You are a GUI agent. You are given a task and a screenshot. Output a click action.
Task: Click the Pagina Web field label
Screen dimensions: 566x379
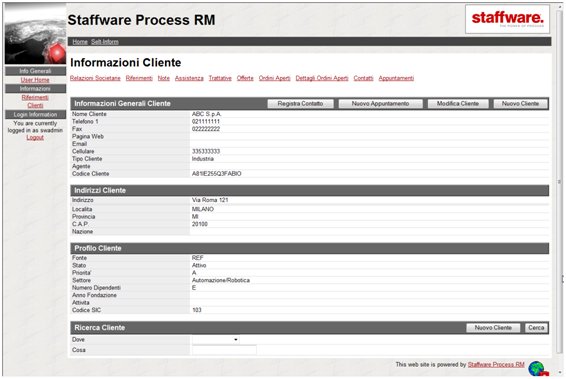(x=88, y=136)
